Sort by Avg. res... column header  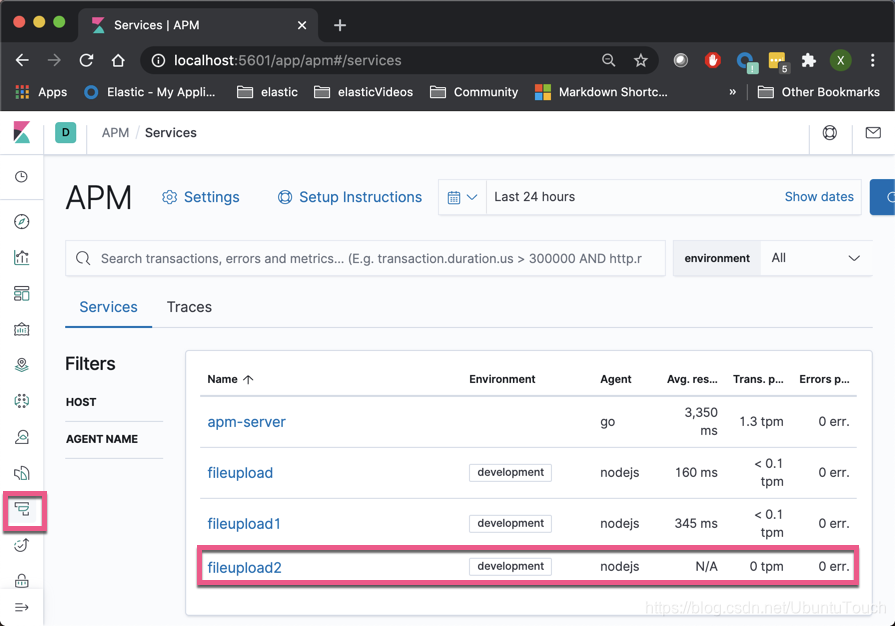pos(692,379)
